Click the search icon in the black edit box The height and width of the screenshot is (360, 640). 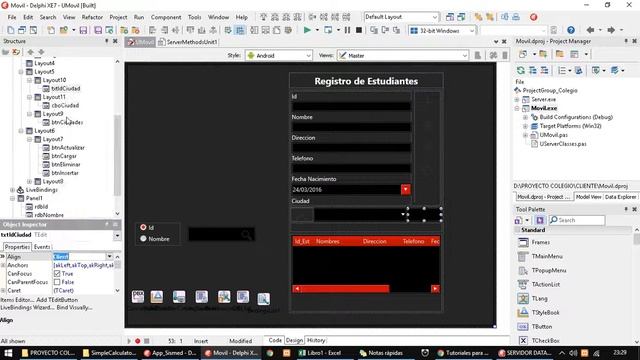click(x=246, y=234)
